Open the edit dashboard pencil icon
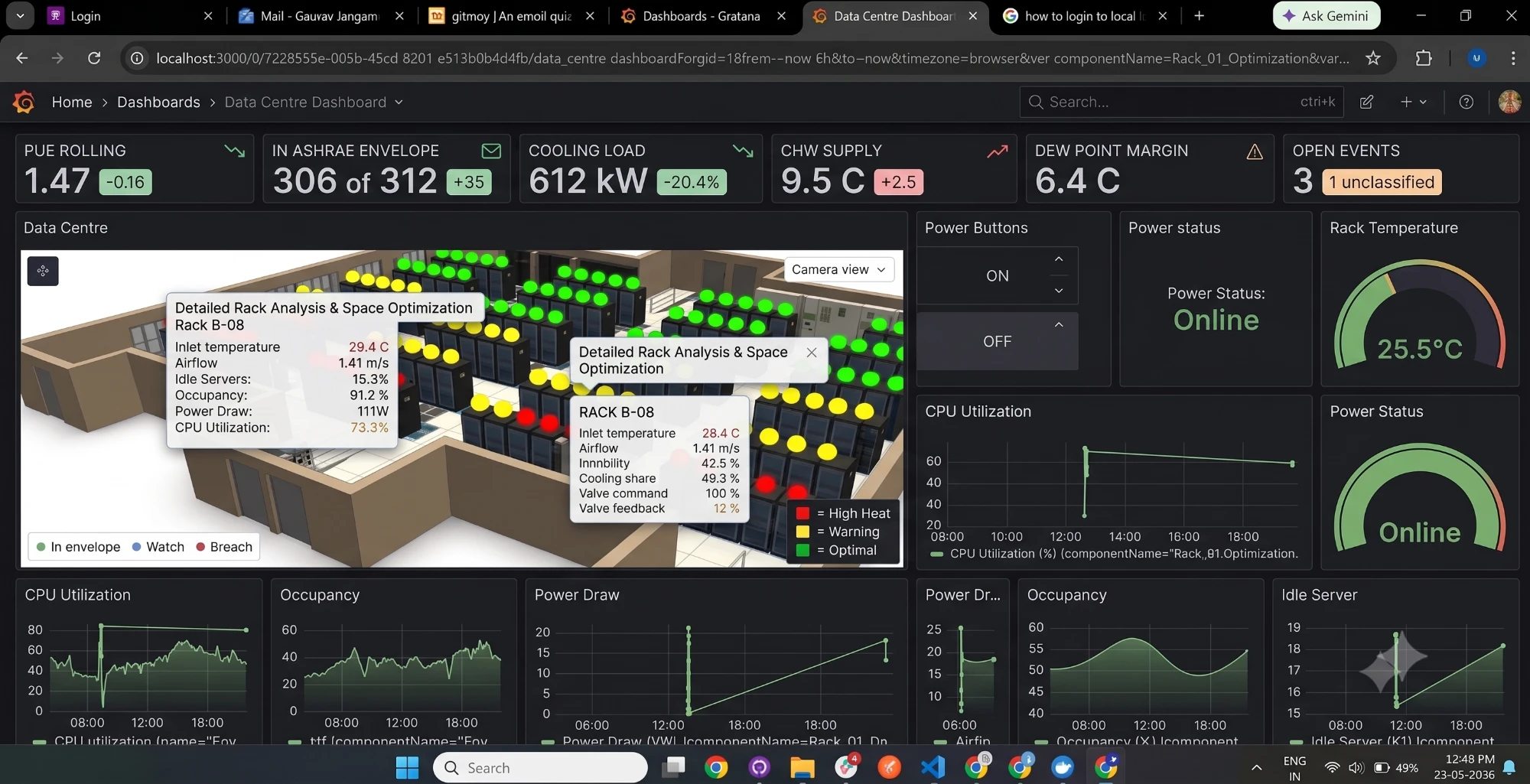The image size is (1530, 784). 1366,102
